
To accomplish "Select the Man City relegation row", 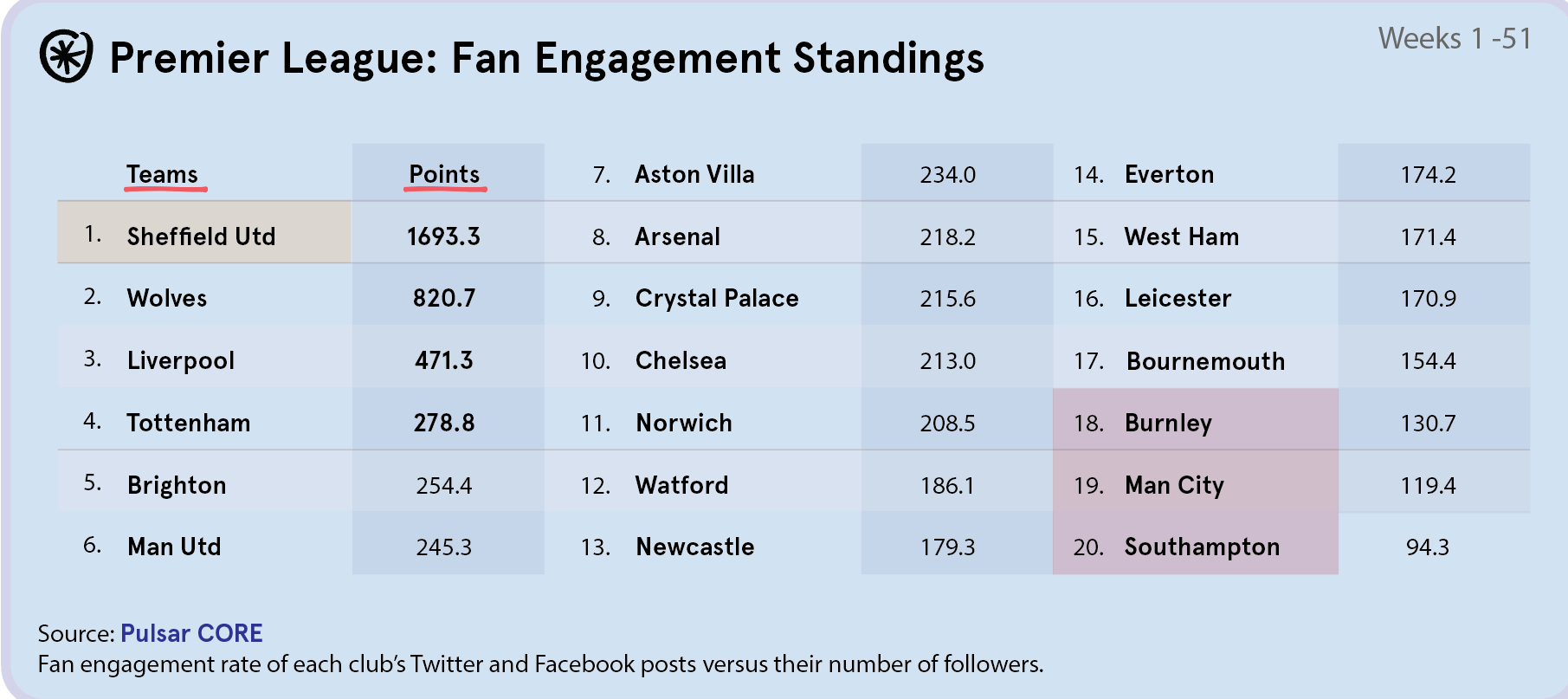I will [1174, 485].
